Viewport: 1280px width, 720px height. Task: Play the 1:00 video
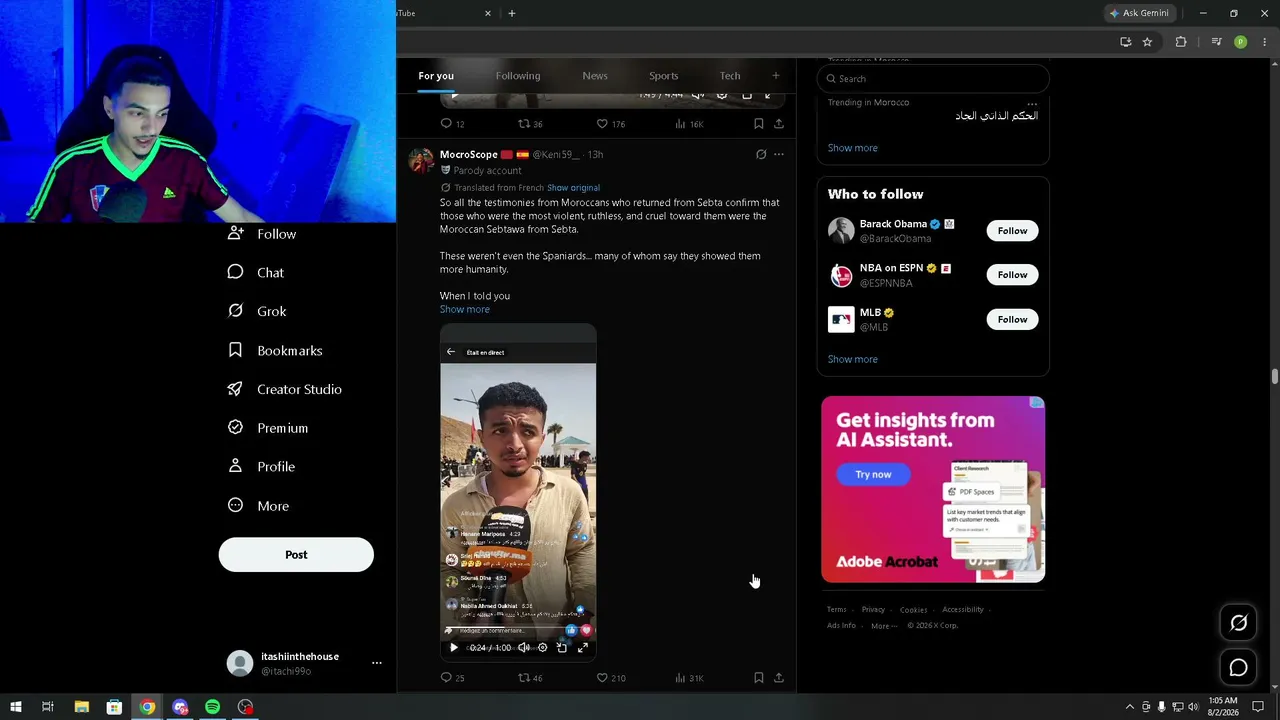[453, 648]
